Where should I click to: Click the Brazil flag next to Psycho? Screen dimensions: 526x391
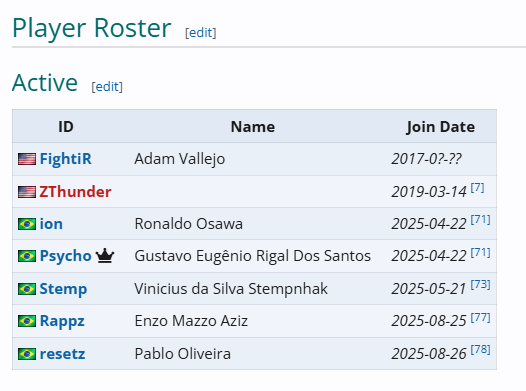(x=27, y=256)
